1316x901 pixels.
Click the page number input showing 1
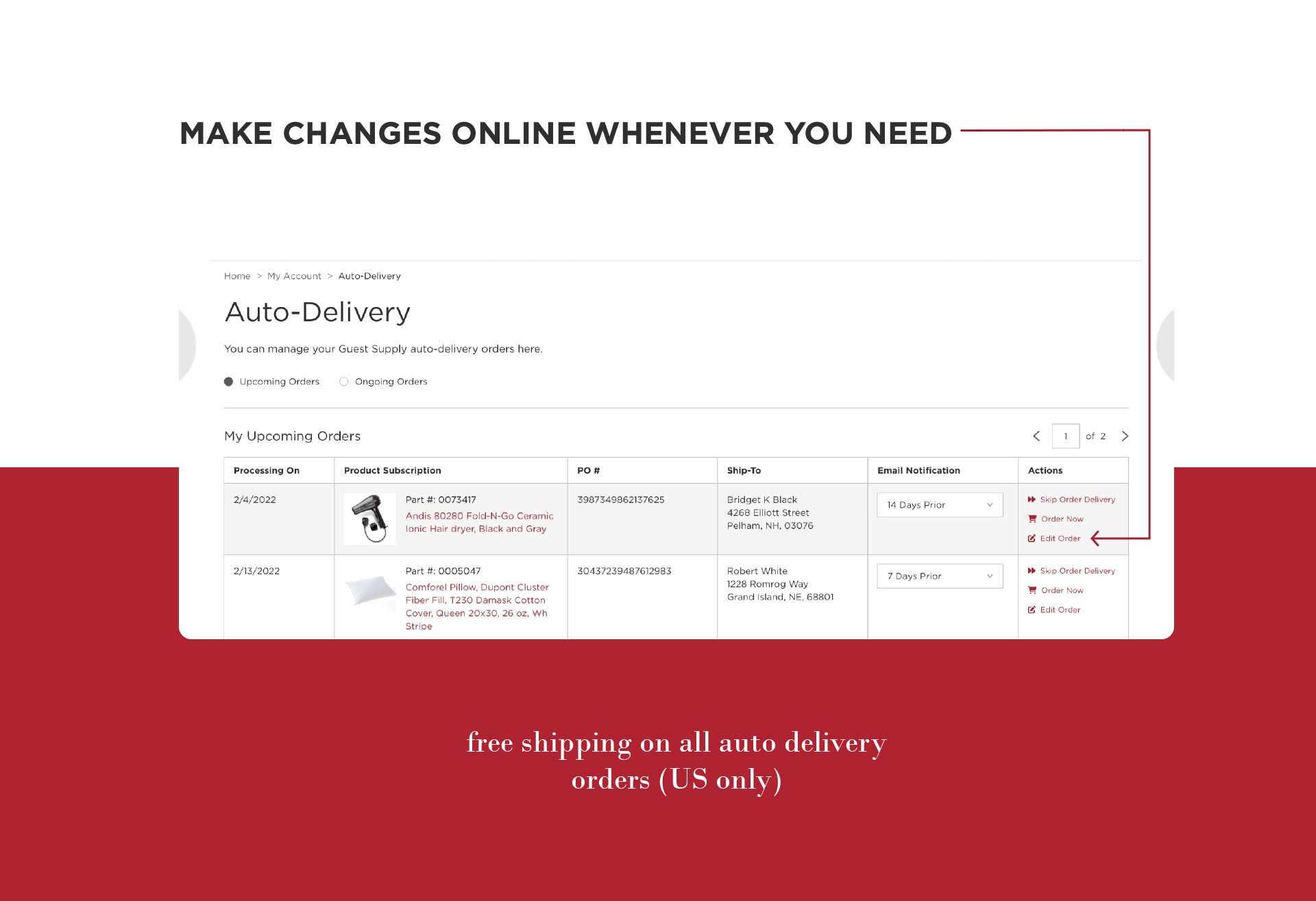[x=1067, y=436]
